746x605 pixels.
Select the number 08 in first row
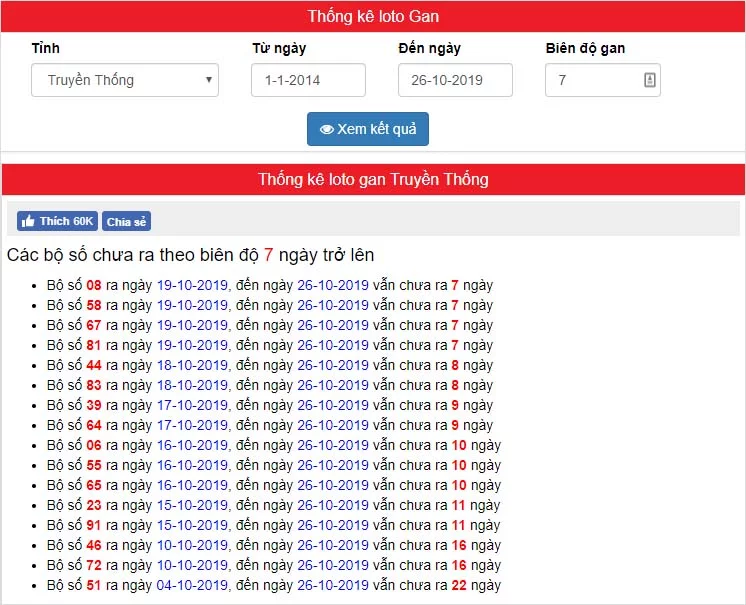click(x=94, y=285)
